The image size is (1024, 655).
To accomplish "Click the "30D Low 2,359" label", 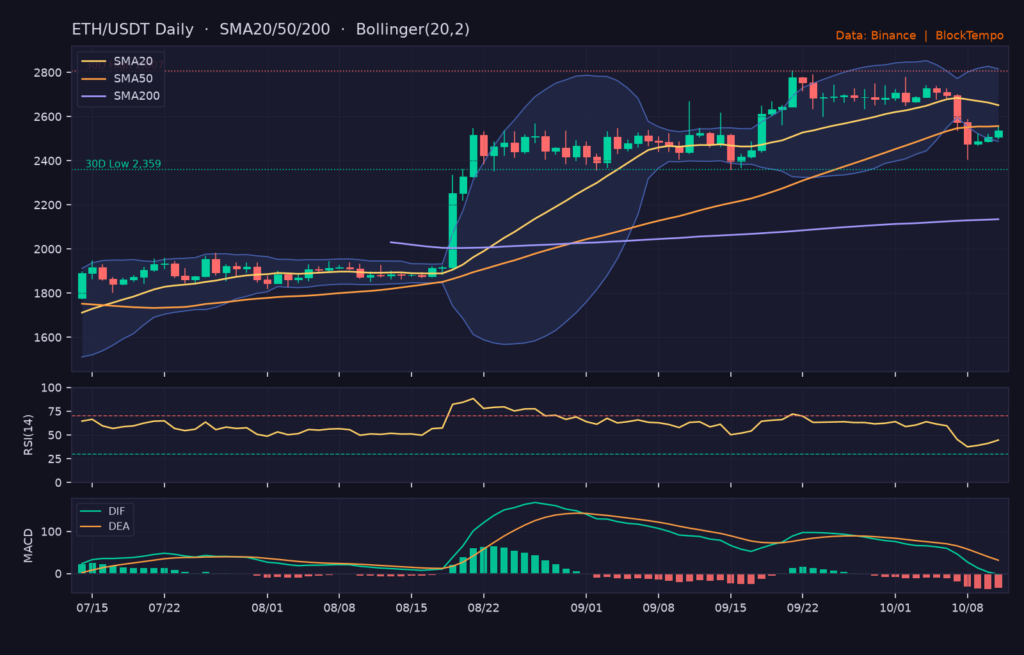I will [x=123, y=163].
